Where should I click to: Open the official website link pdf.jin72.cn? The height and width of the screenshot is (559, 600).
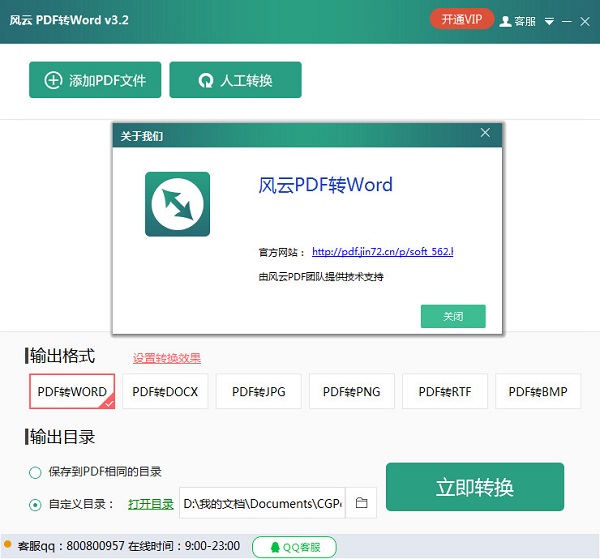click(x=383, y=252)
